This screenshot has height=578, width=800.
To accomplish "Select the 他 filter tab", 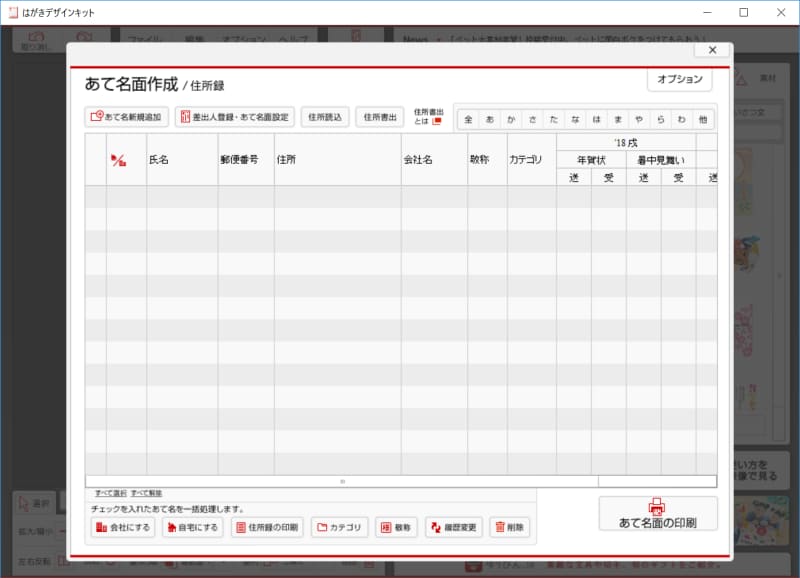I will point(703,119).
